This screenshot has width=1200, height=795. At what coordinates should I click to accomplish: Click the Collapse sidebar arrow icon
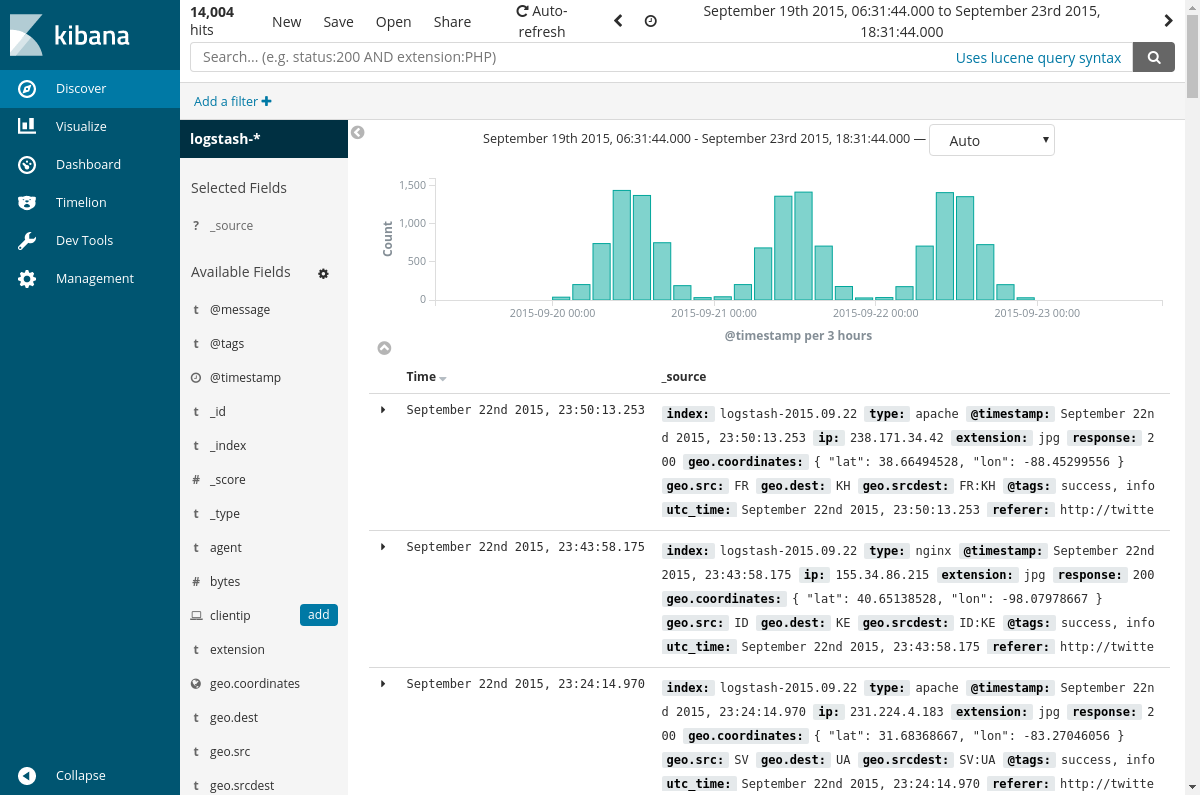(28, 776)
